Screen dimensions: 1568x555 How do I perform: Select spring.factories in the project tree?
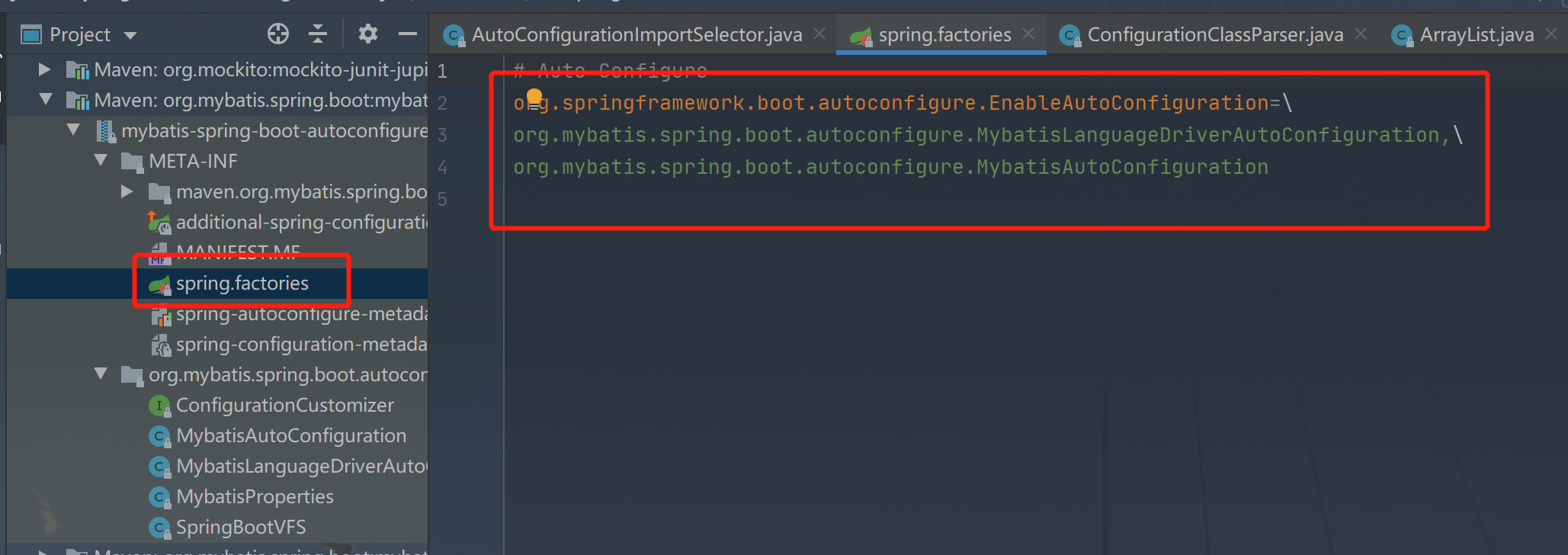[x=242, y=283]
